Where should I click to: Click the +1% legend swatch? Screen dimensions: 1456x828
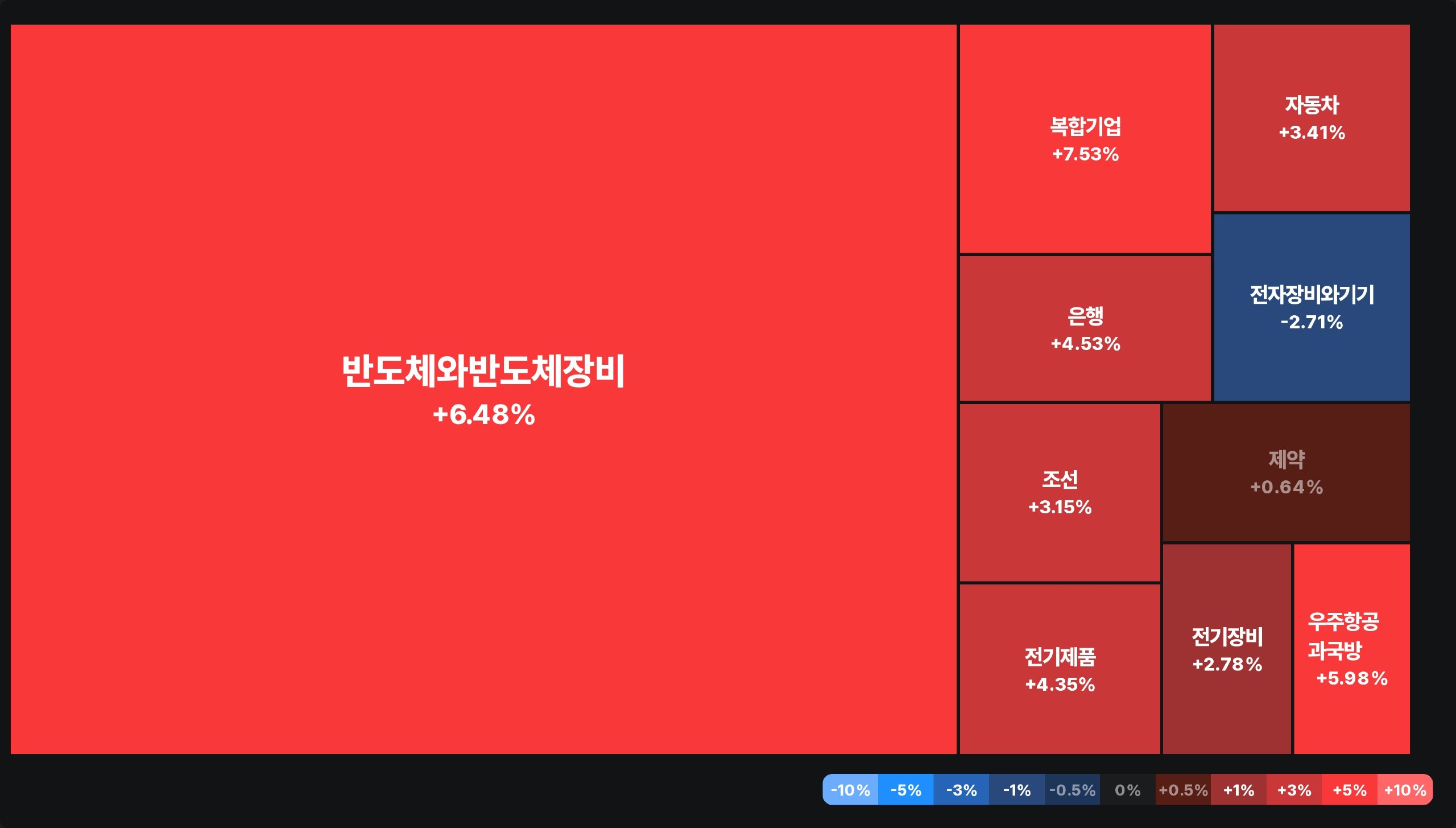click(1239, 789)
